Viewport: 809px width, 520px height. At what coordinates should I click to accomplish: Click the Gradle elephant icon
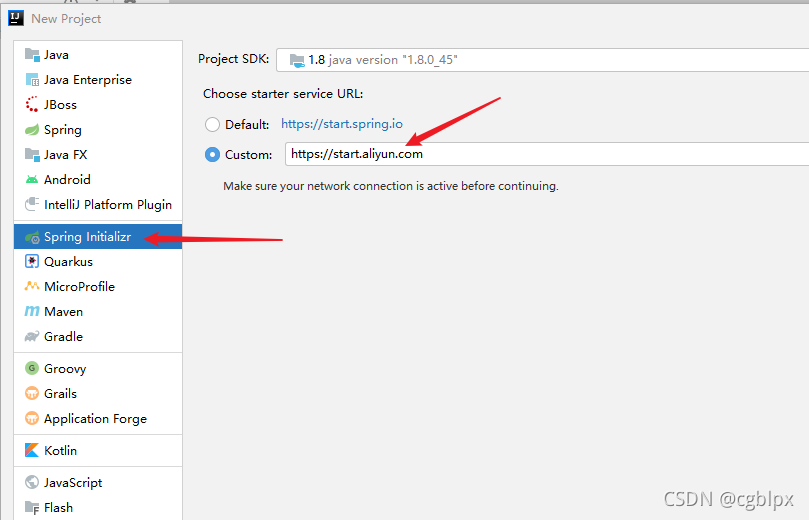pos(32,336)
